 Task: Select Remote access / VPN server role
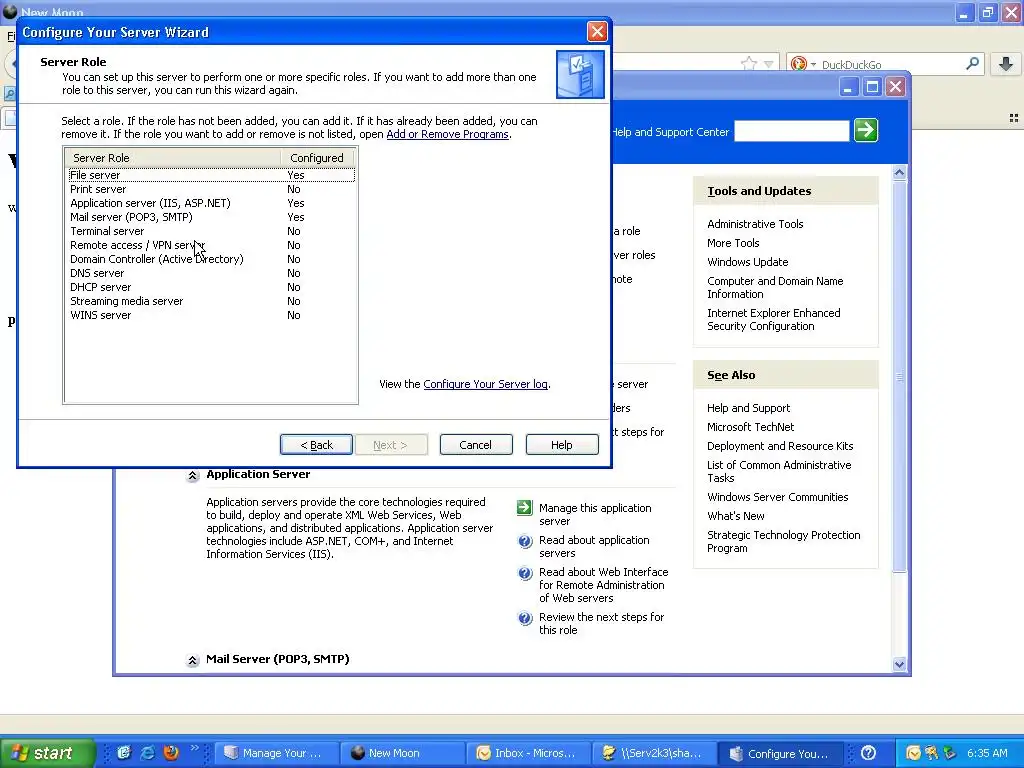click(211, 246)
